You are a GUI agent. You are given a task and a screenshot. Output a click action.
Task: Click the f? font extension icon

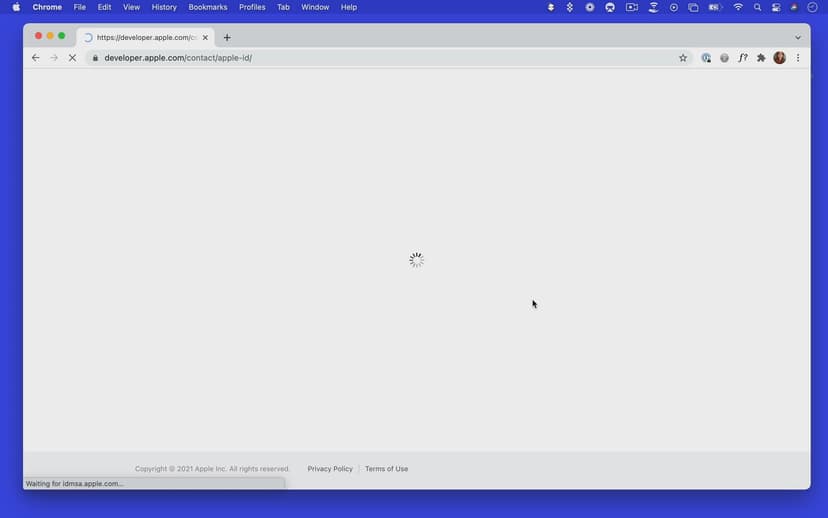pos(743,58)
